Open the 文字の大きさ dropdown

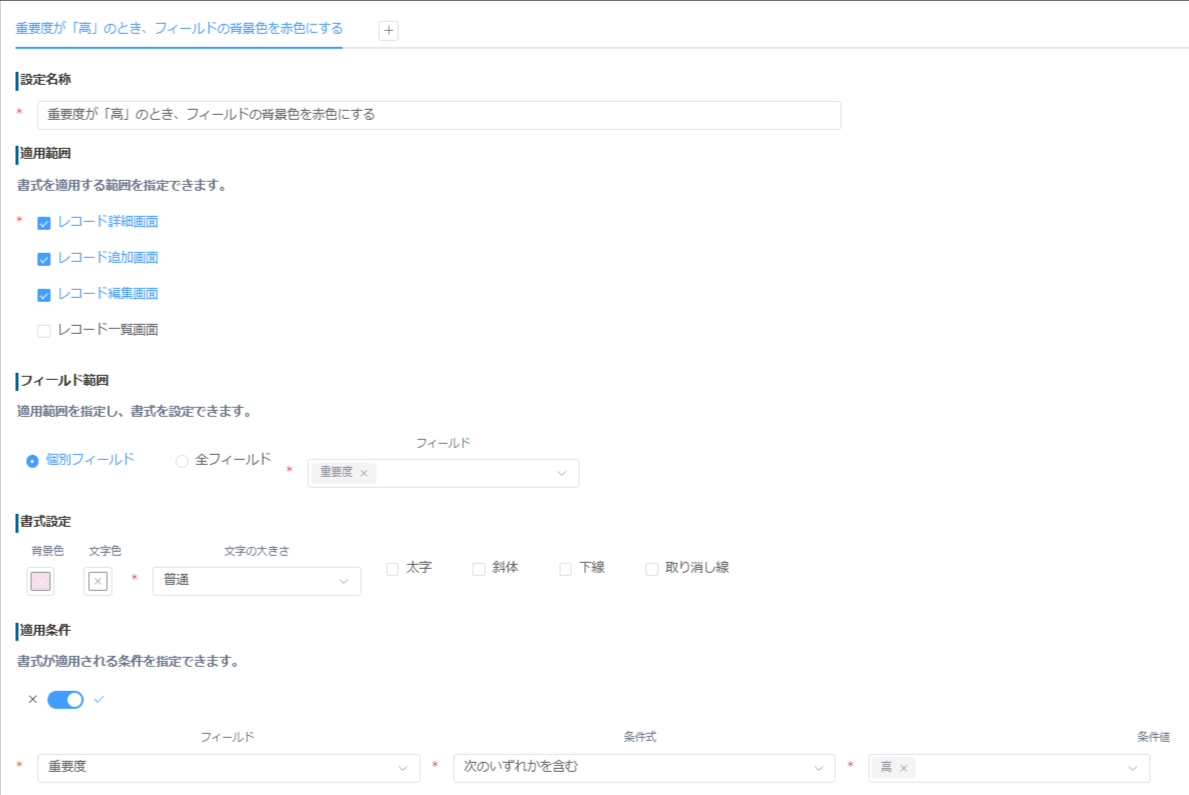tap(256, 581)
